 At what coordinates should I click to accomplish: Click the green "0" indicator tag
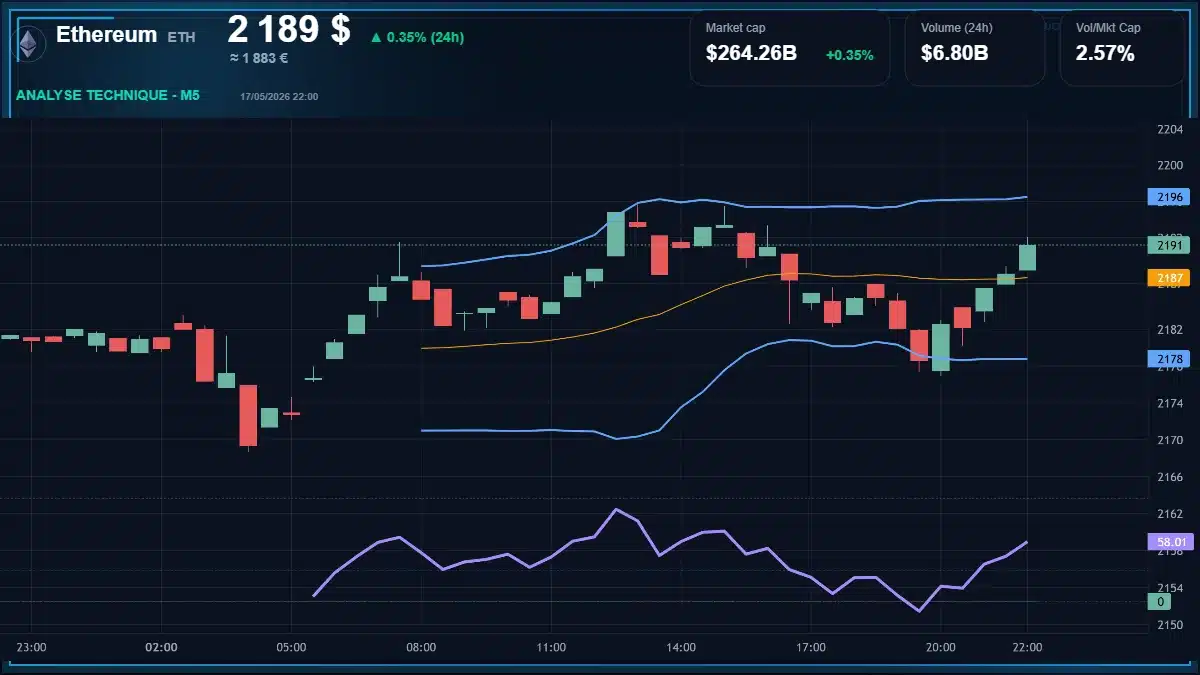[1160, 602]
